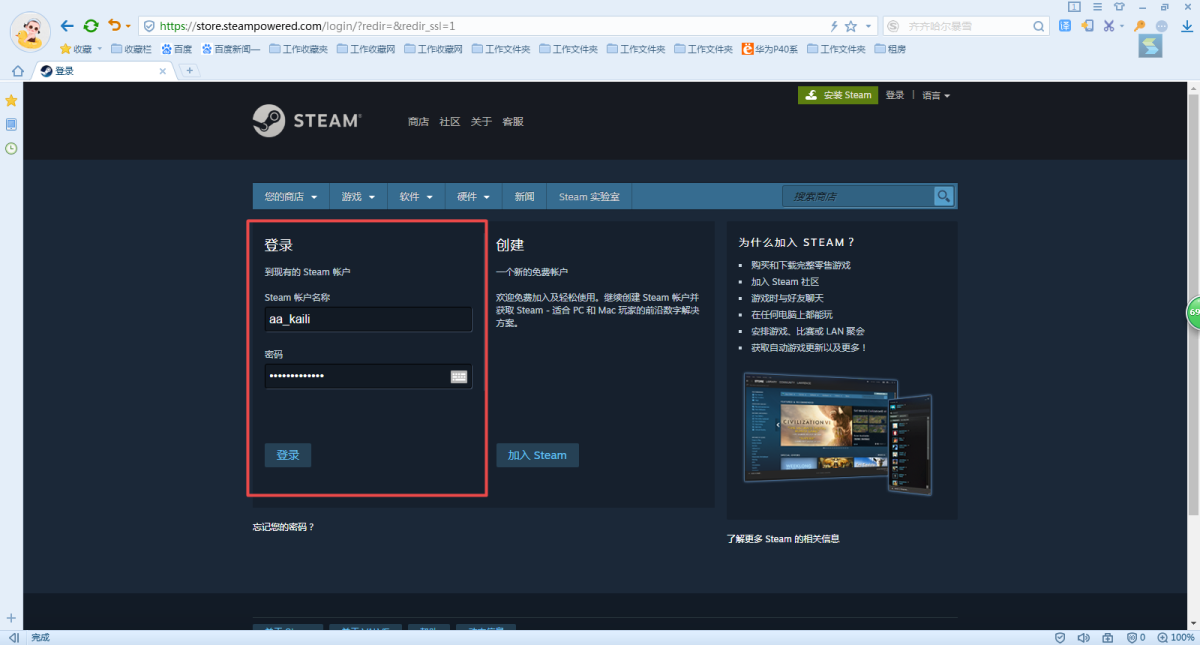Expand the 硬件 dropdown menu
This screenshot has width=1200, height=645.
[474, 197]
